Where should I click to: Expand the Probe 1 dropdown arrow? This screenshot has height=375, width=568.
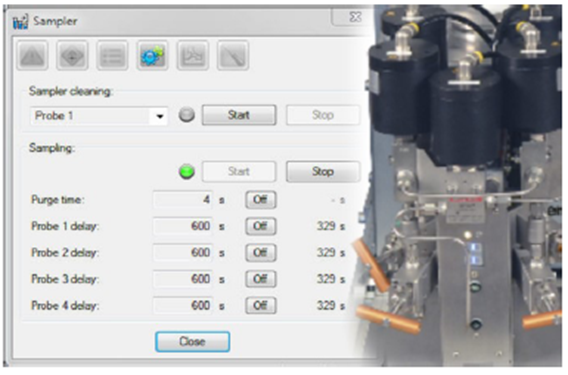[x=159, y=116]
